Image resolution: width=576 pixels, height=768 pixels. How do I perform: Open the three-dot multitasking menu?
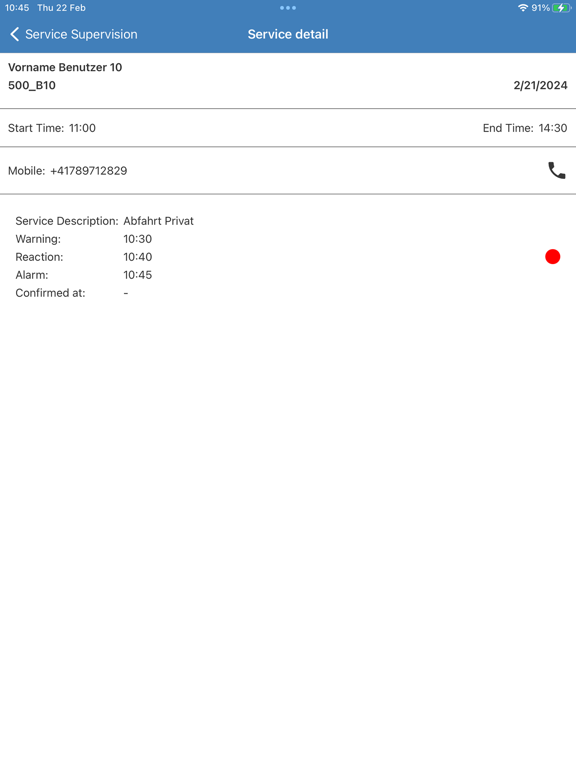pyautogui.click(x=288, y=8)
